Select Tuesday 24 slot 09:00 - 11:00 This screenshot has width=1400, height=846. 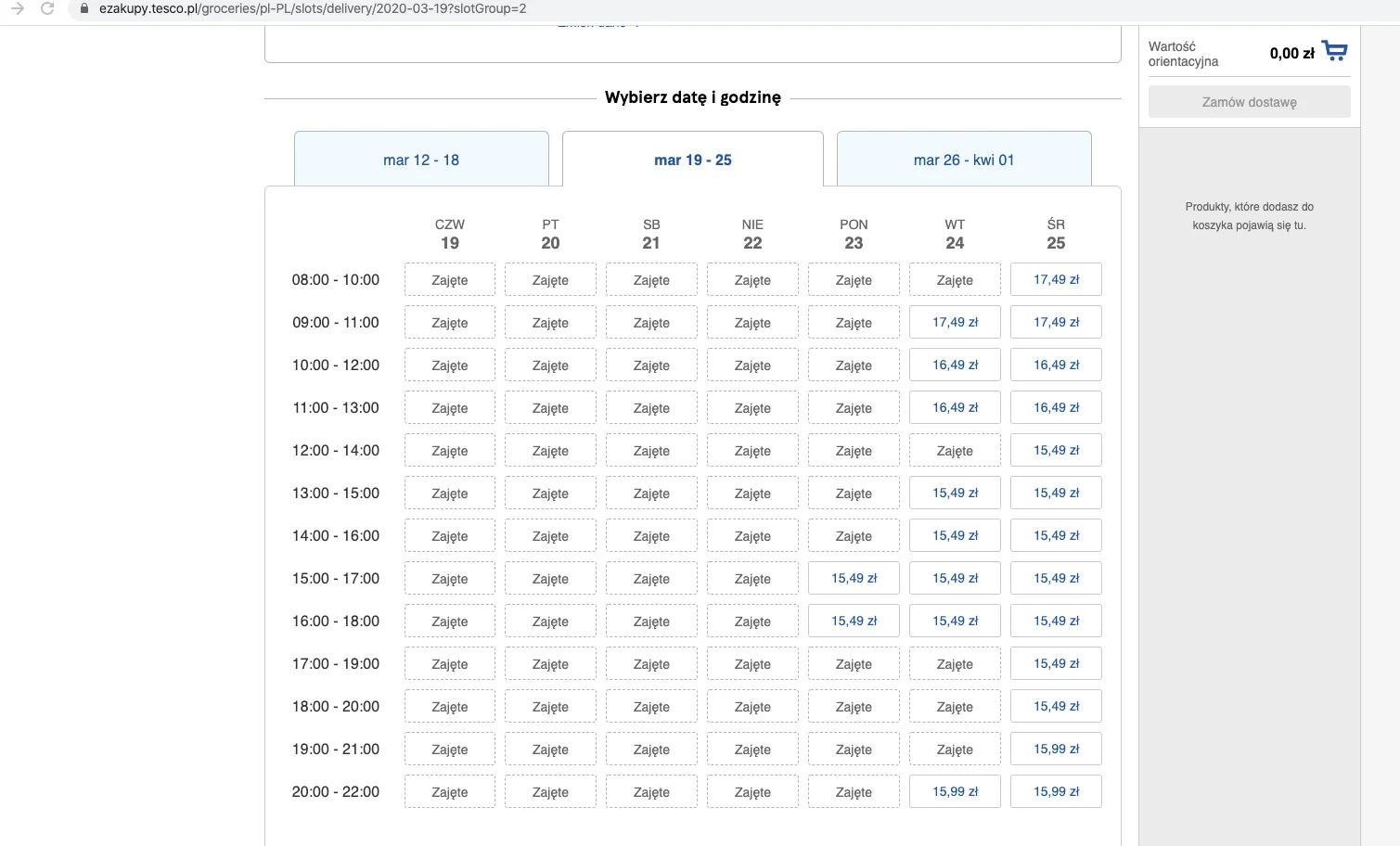[955, 322]
